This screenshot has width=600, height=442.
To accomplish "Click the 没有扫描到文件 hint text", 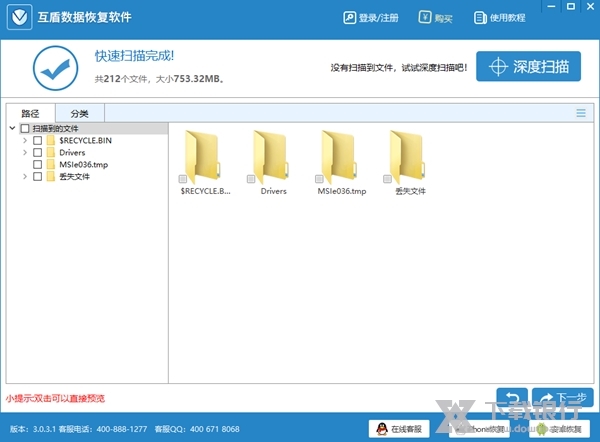I will tap(399, 68).
